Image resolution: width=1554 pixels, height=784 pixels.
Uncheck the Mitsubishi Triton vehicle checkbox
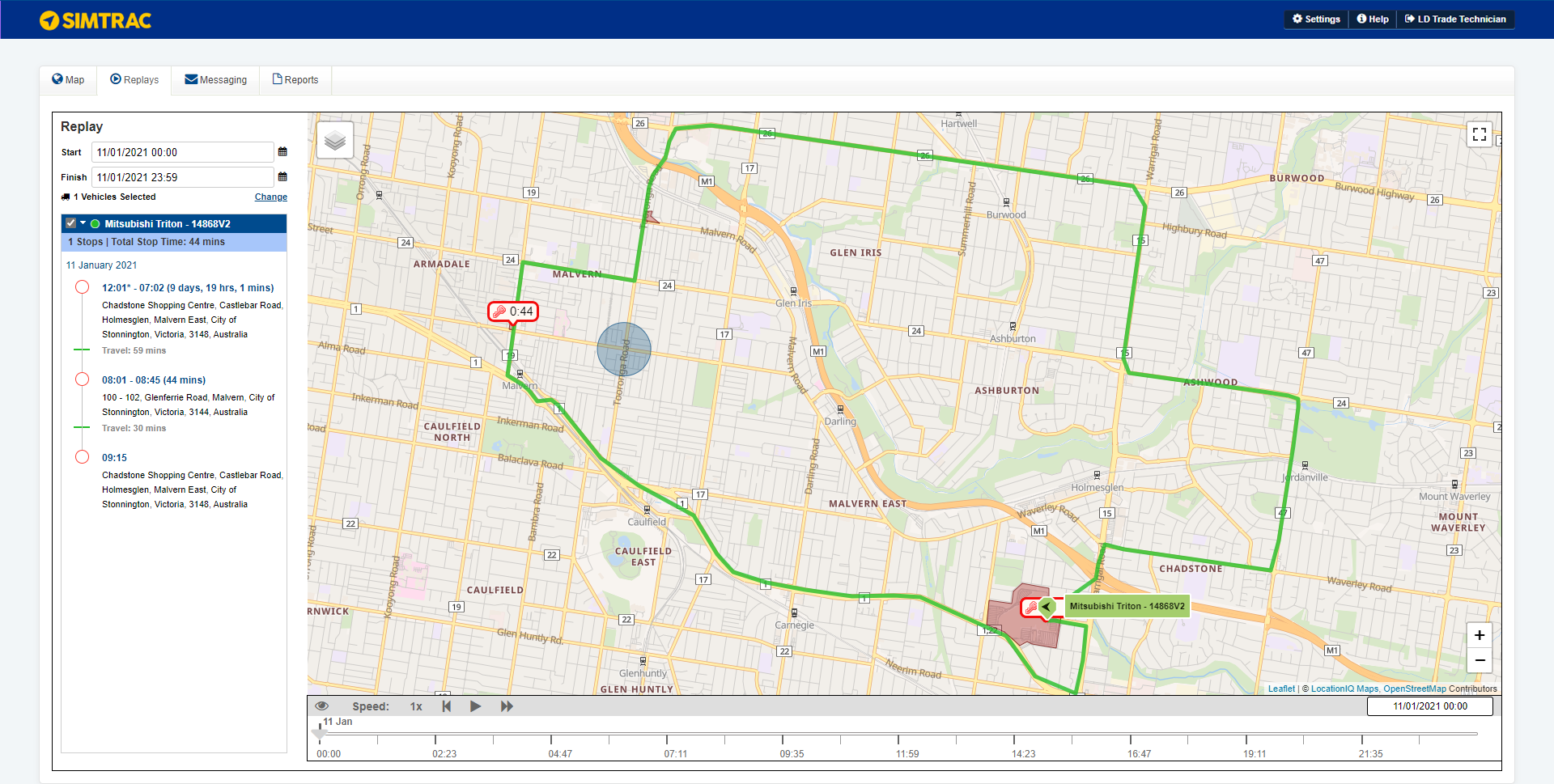click(71, 223)
